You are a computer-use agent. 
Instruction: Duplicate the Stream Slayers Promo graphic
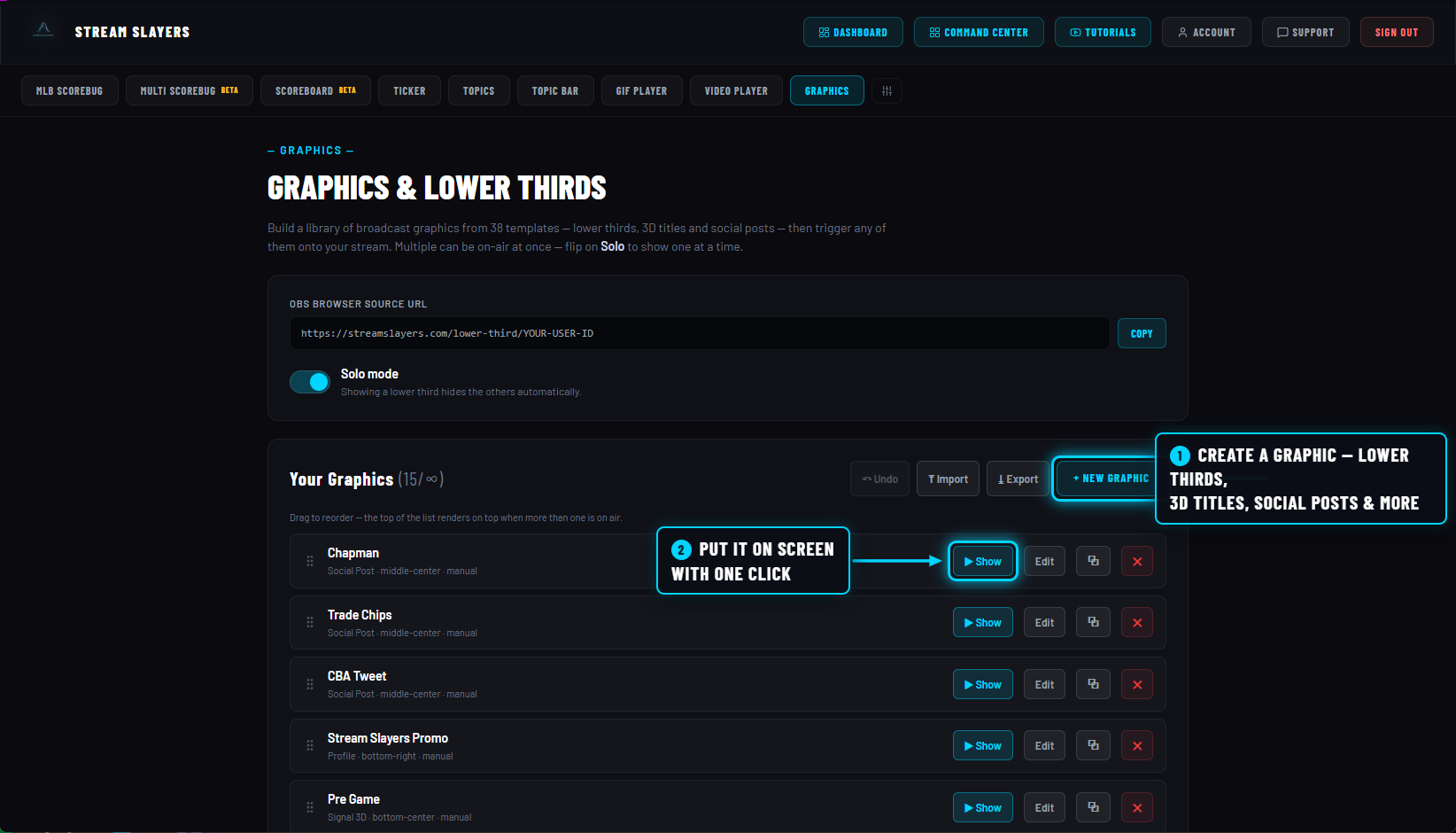tap(1093, 746)
